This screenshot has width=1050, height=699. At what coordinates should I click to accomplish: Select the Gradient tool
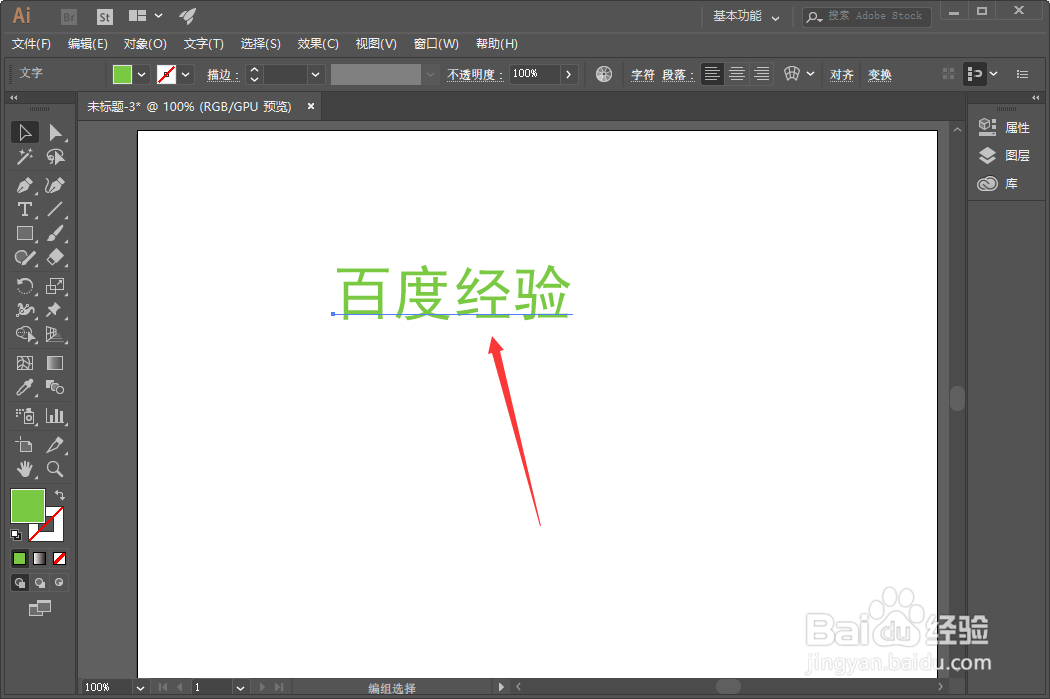(x=55, y=363)
